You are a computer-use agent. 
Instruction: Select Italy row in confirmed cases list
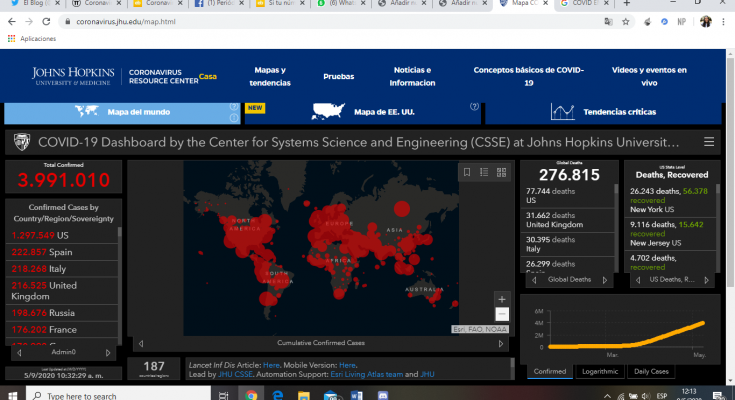[61, 269]
